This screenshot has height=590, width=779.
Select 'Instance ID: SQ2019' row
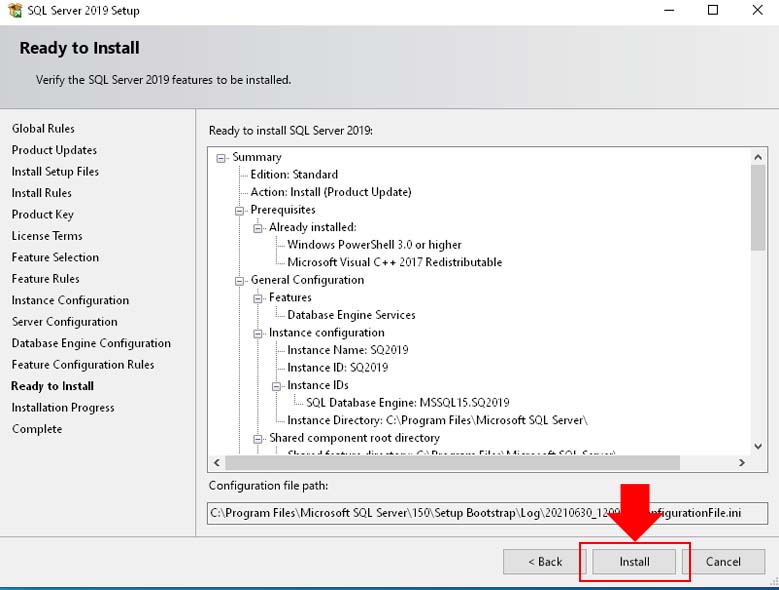click(338, 368)
